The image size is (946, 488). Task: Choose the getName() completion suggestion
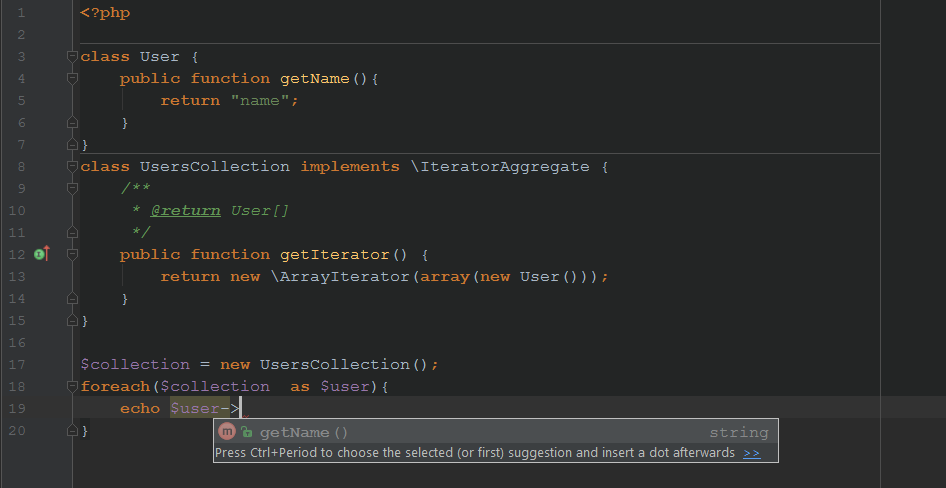495,433
